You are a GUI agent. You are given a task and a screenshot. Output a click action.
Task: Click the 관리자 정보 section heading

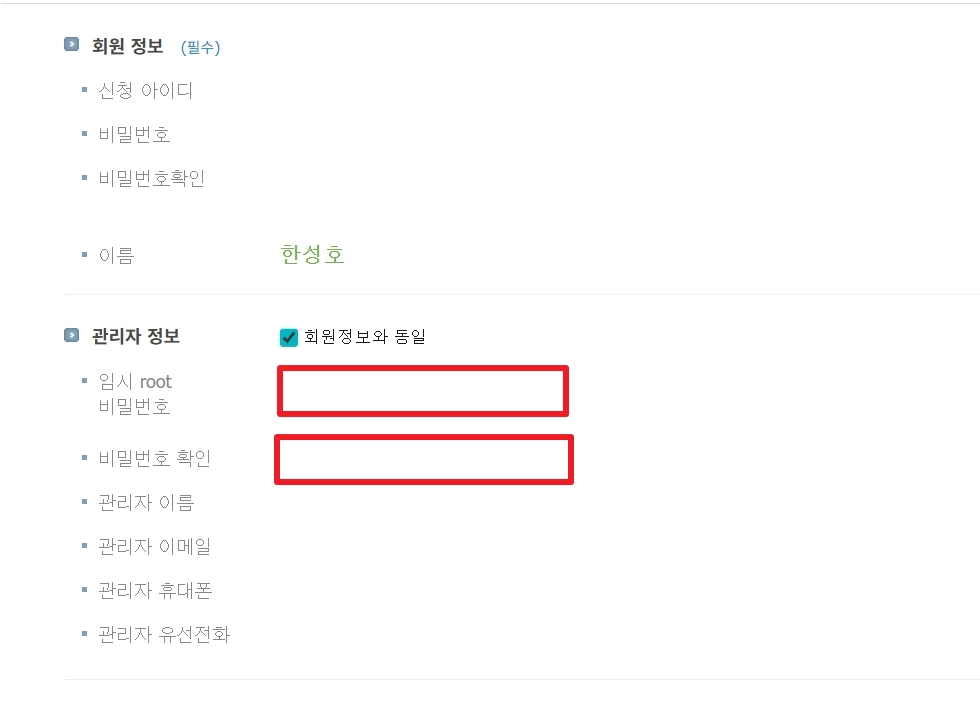click(136, 336)
